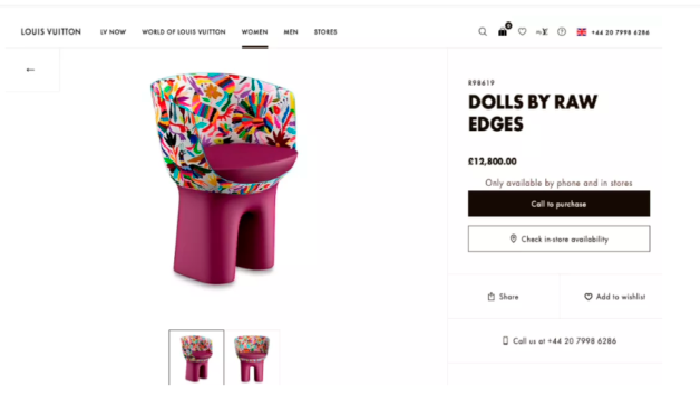Select the first chair thumbnail
This screenshot has height=400, width=700.
tap(196, 357)
